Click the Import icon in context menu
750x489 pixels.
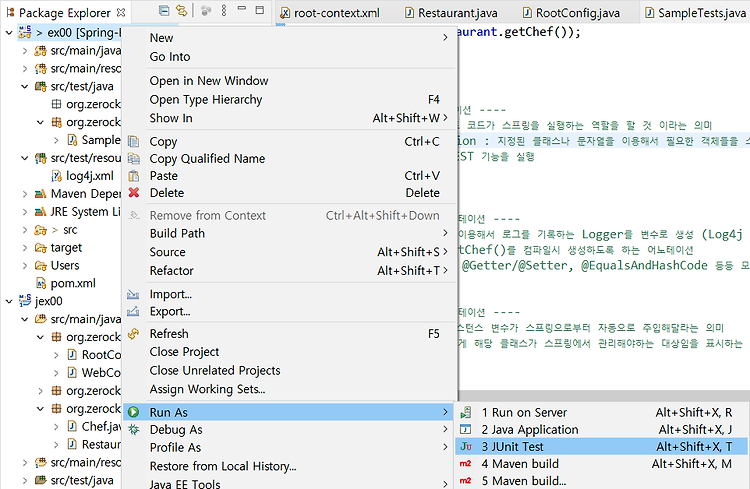(133, 294)
